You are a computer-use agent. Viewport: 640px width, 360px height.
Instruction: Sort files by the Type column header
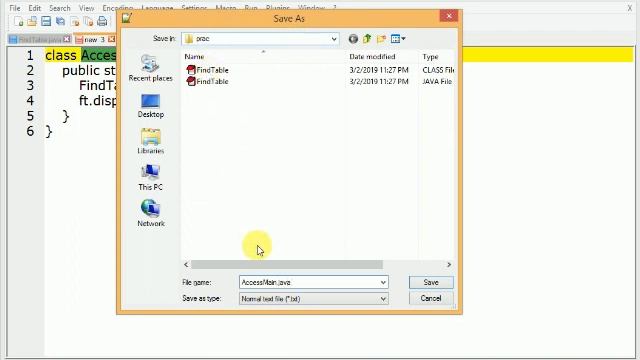[436, 56]
